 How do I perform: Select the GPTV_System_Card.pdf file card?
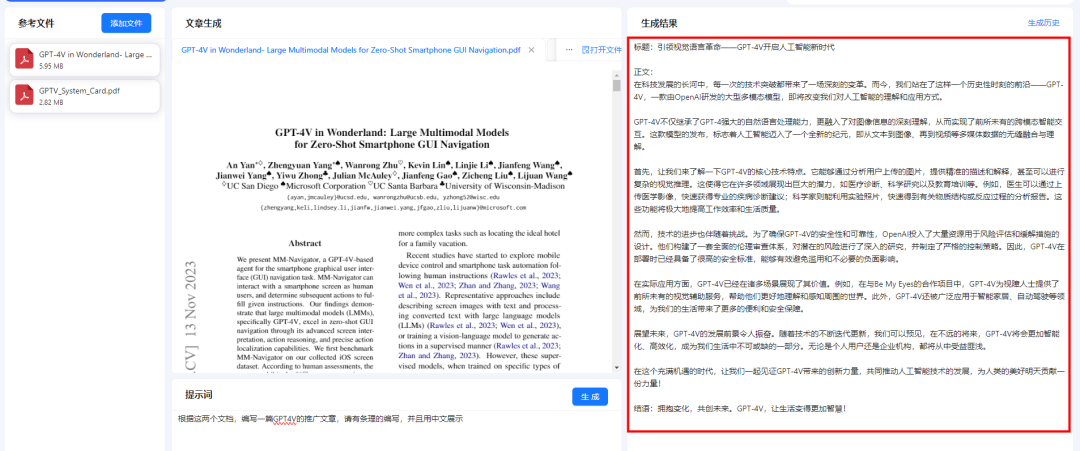(87, 96)
